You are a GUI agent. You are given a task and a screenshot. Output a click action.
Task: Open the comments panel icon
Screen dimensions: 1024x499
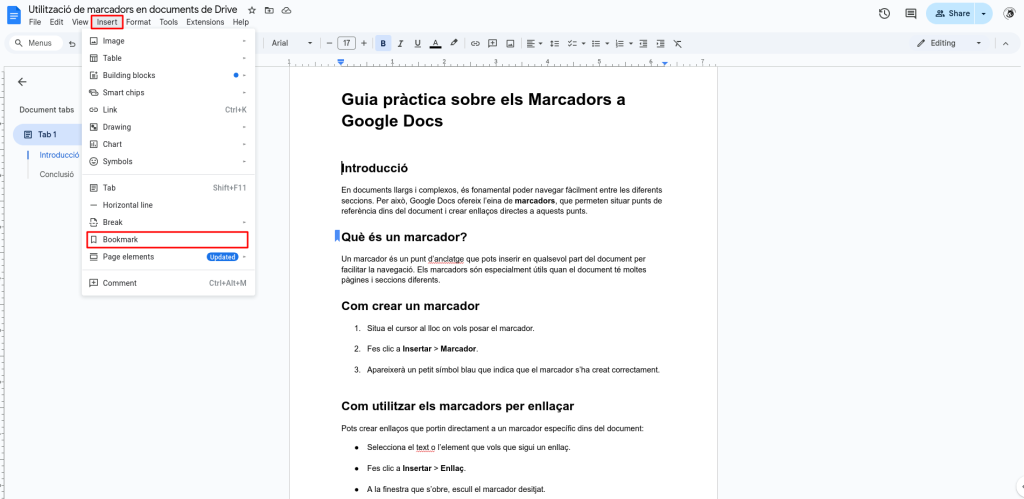pos(910,13)
